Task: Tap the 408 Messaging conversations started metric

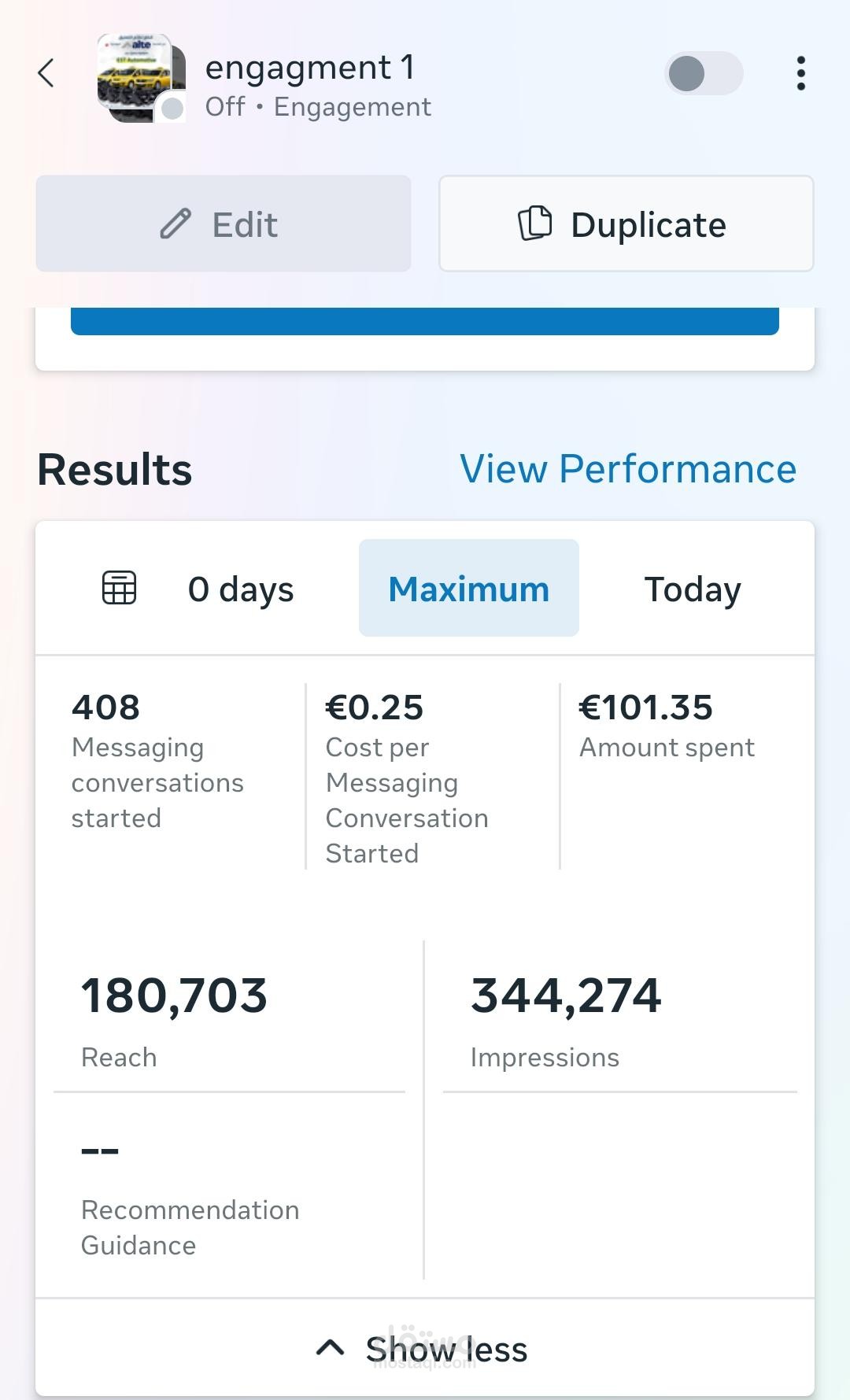Action: (157, 761)
